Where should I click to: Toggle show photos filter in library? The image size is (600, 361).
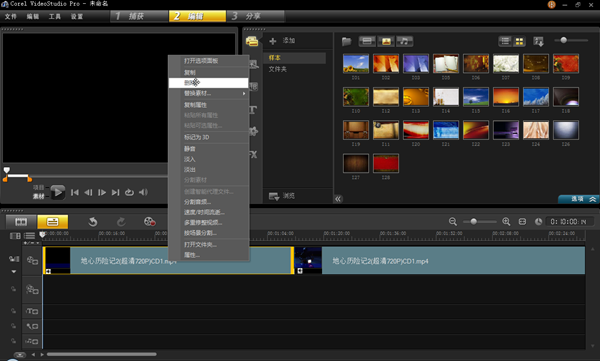tap(386, 41)
